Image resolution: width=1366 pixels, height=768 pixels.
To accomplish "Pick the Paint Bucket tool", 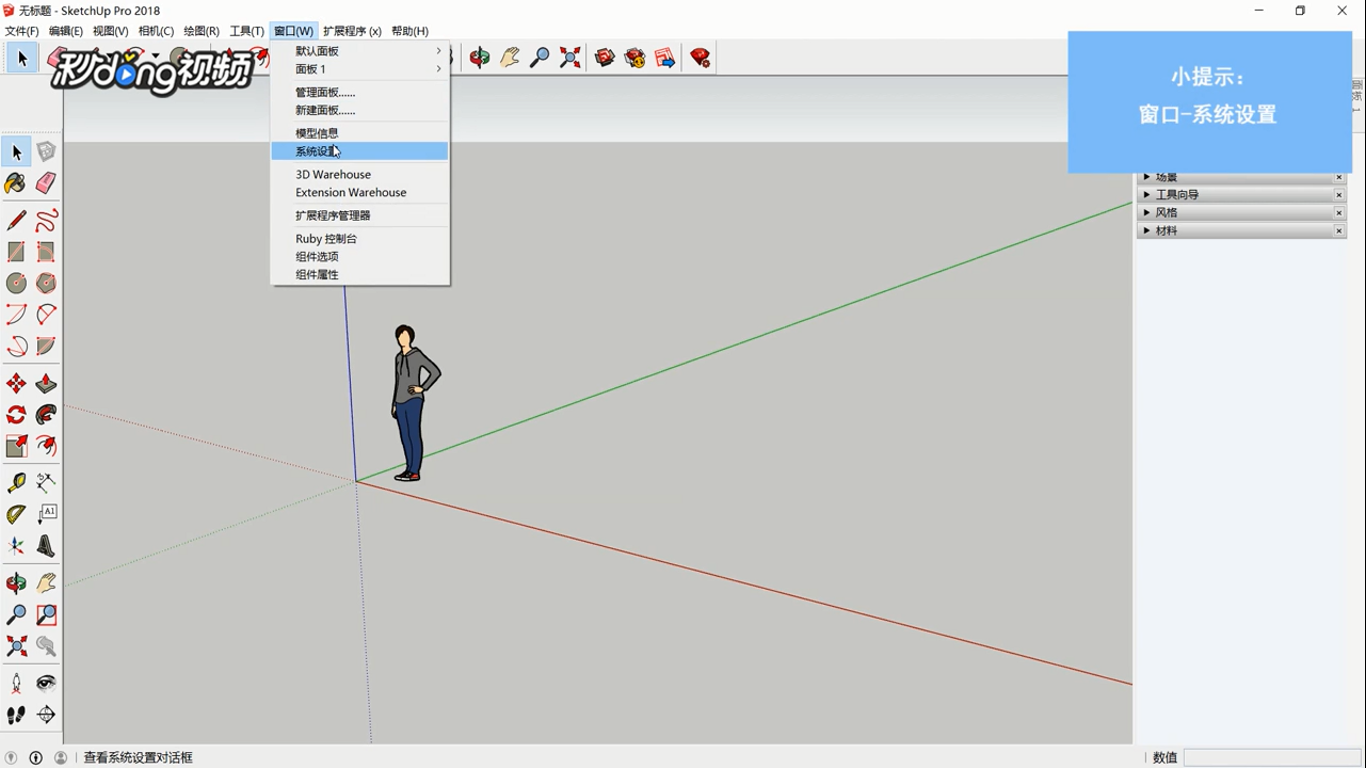I will click(x=16, y=183).
